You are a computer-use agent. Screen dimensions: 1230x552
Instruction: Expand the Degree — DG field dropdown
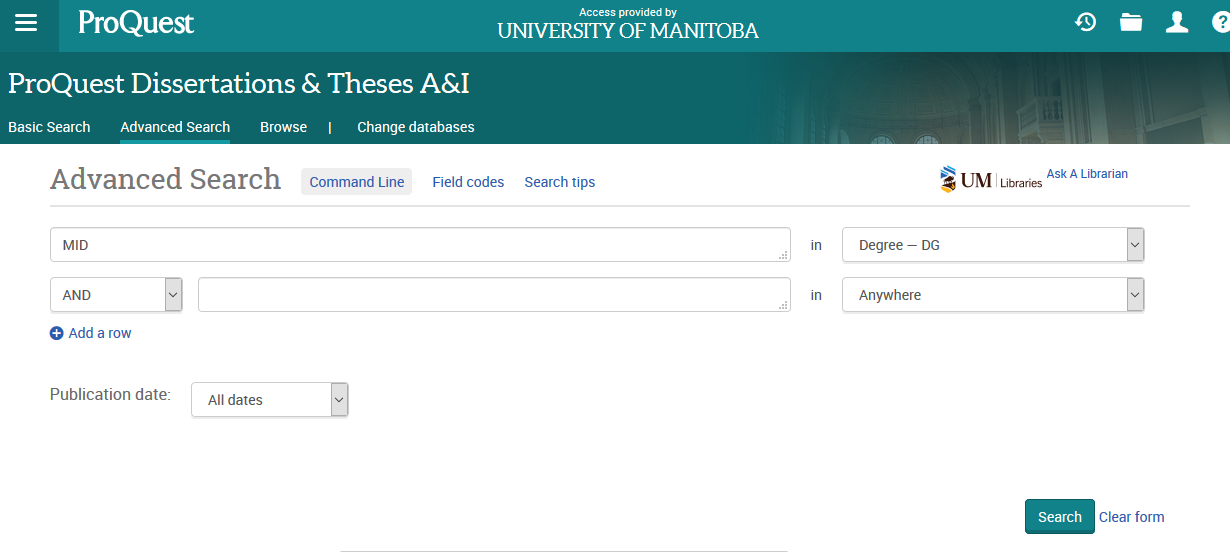click(x=993, y=245)
